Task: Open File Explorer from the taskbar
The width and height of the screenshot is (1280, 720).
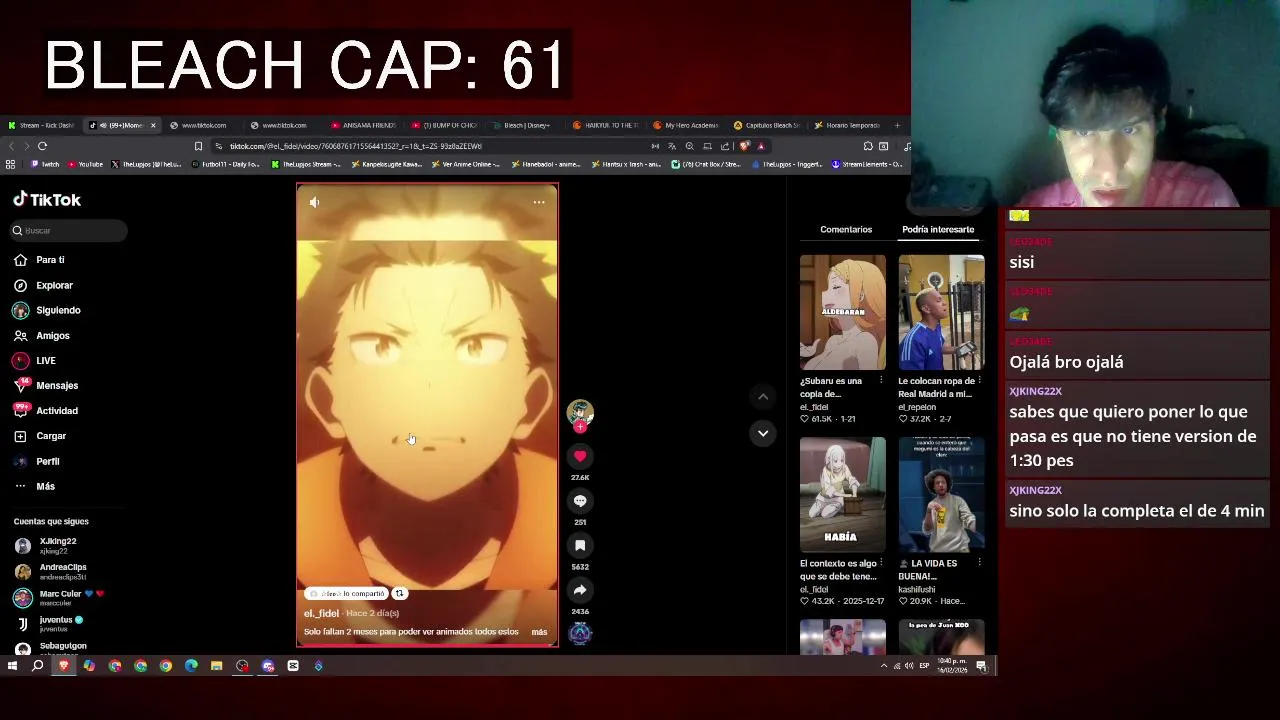Action: click(216, 666)
